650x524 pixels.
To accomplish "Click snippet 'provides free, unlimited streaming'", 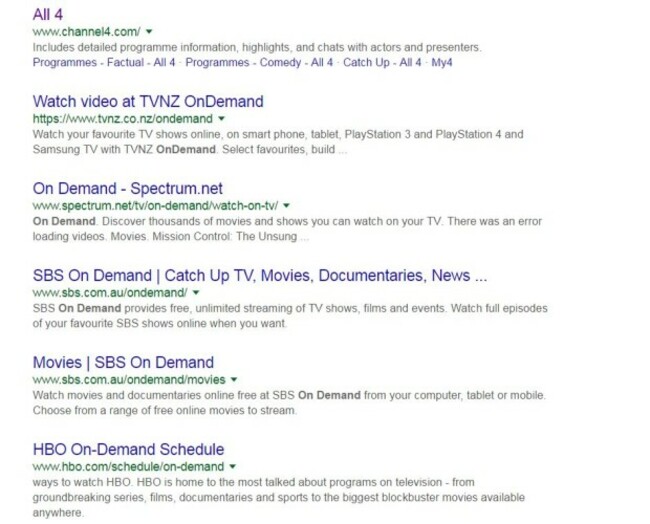I will (290, 316).
